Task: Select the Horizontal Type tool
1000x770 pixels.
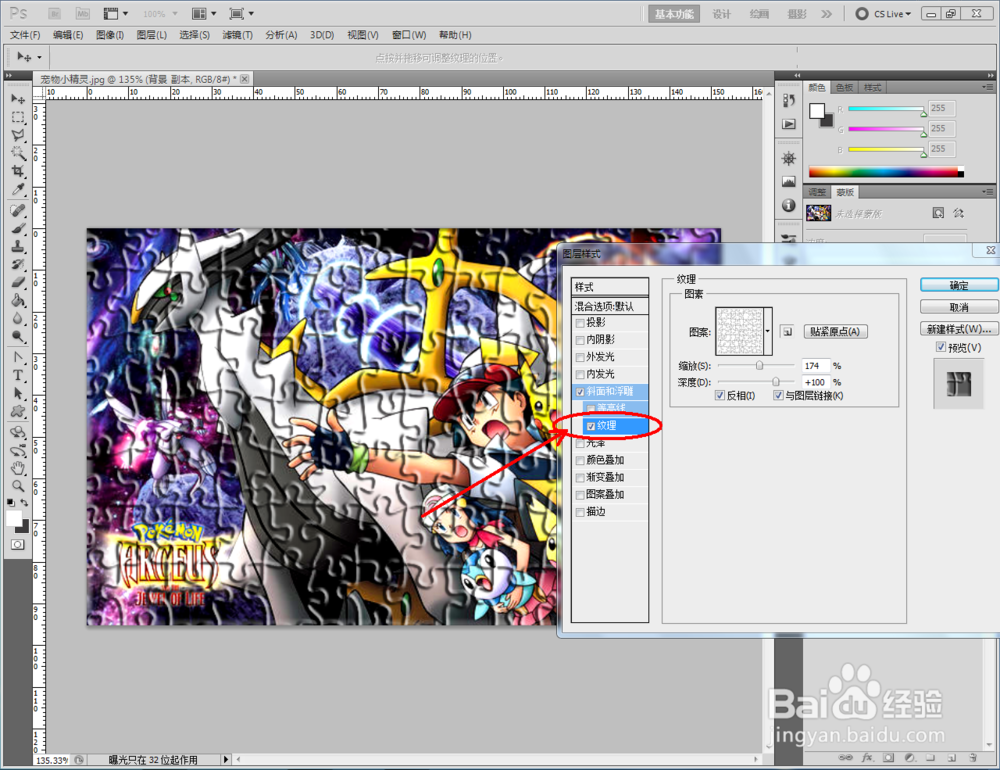Action: 18,375
